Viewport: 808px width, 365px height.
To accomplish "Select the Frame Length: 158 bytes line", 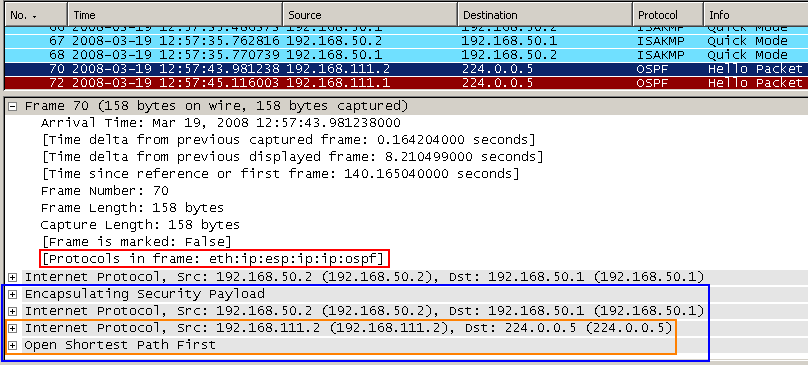I will click(132, 208).
